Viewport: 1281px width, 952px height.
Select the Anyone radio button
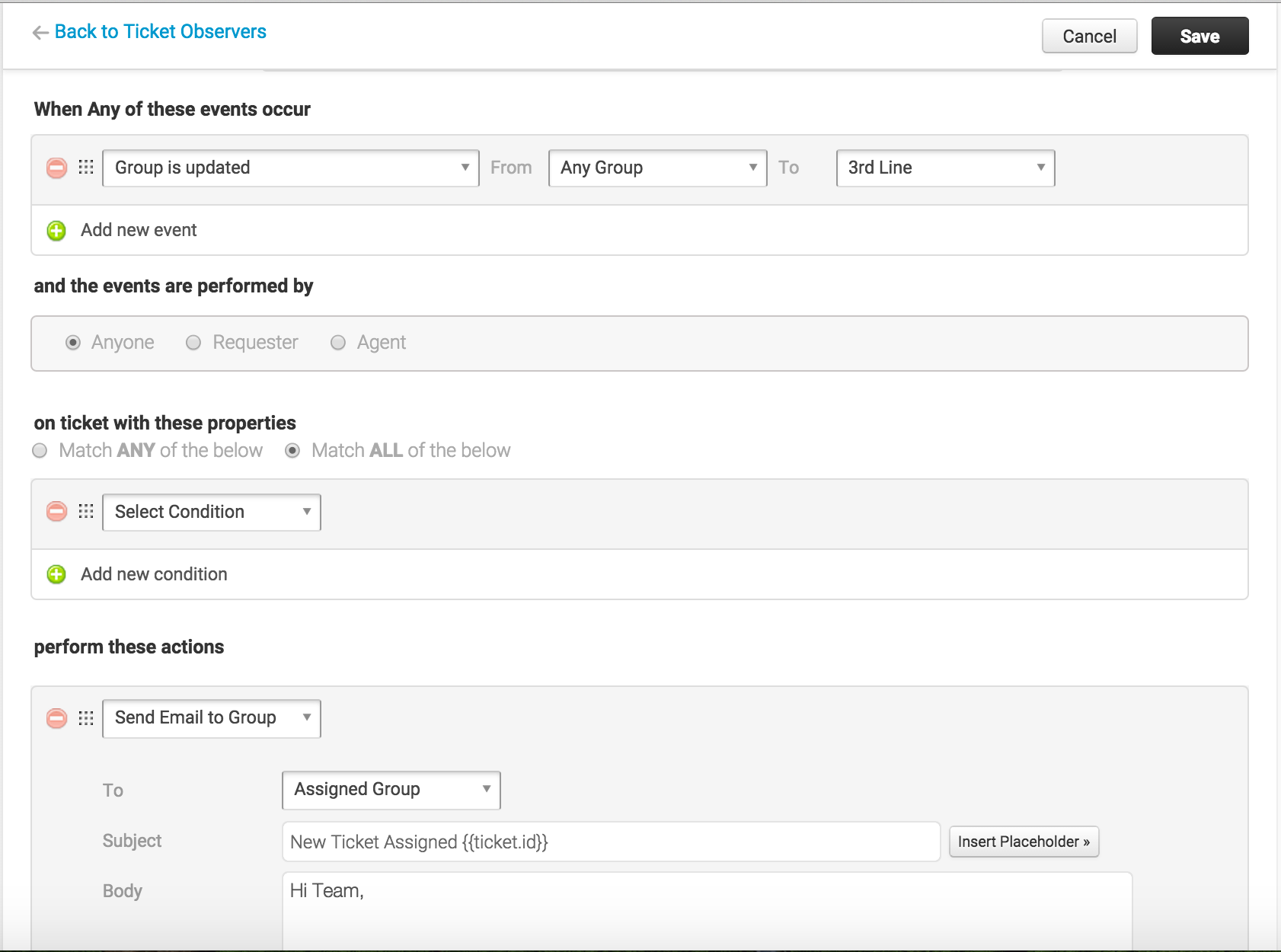73,343
